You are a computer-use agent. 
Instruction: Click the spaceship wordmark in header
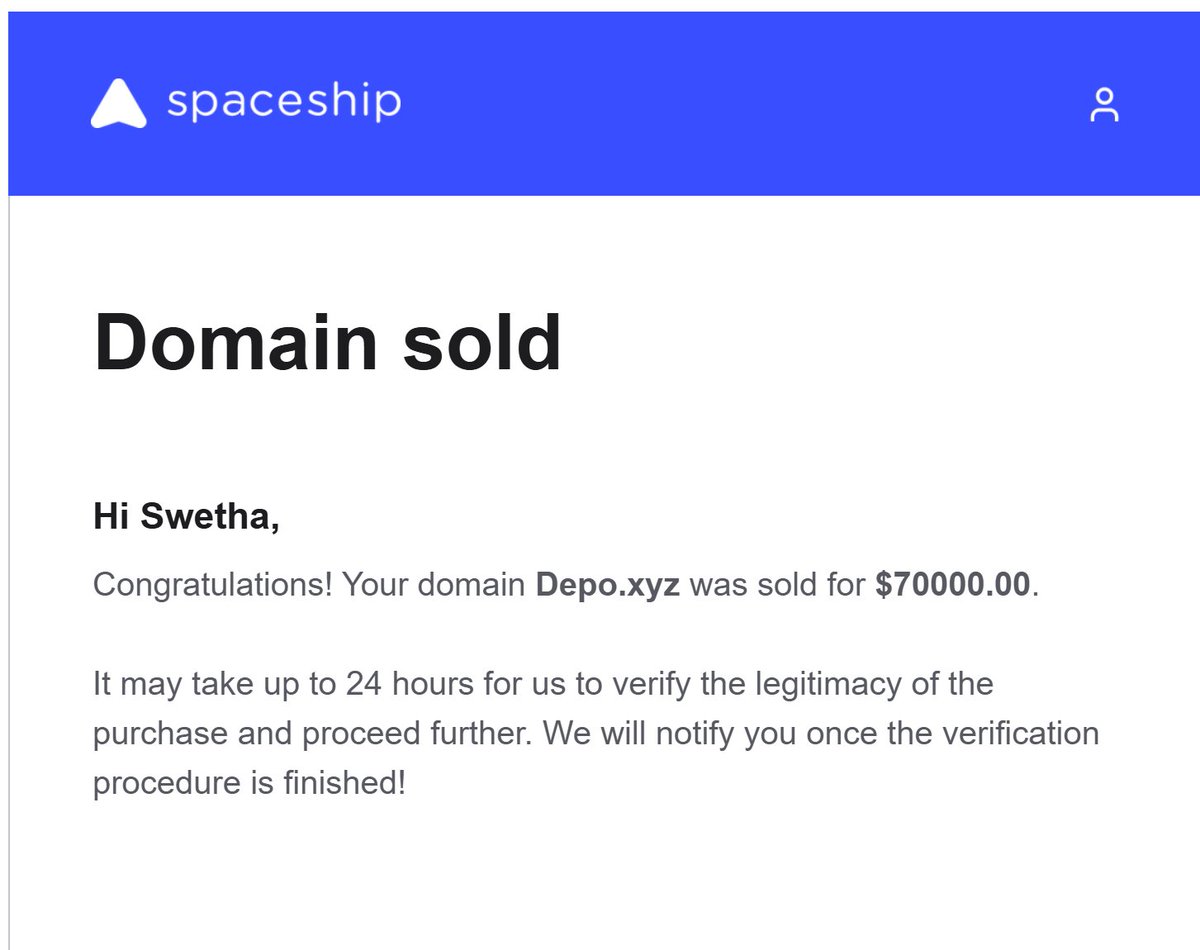[x=284, y=103]
